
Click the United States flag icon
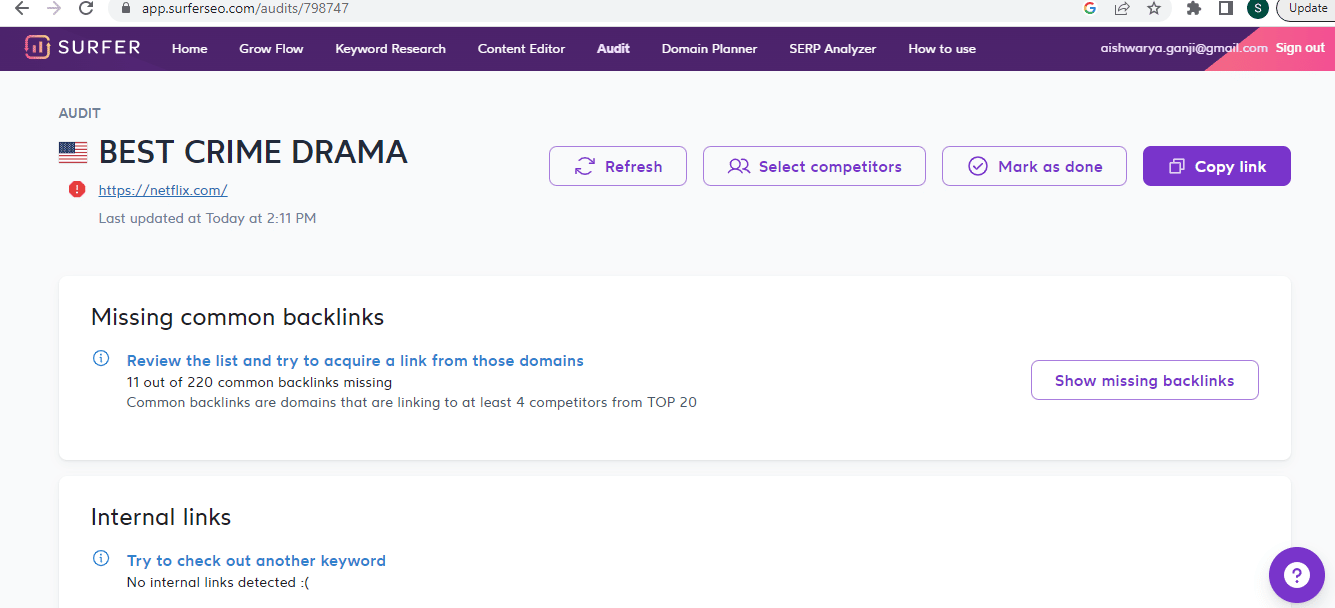click(73, 153)
